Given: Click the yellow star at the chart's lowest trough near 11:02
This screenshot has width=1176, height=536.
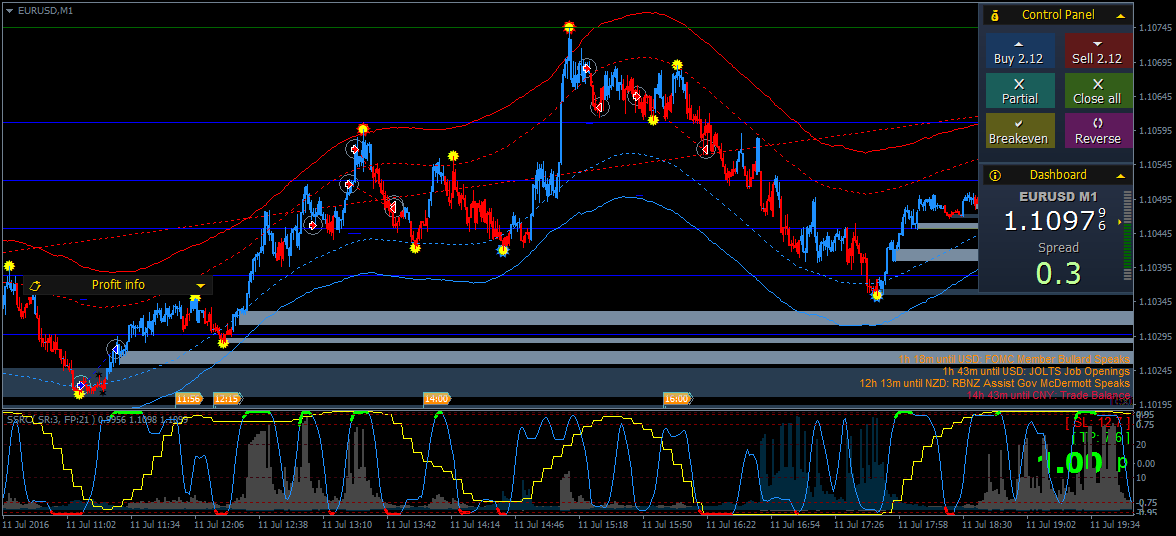Looking at the screenshot, I should click(x=79, y=393).
